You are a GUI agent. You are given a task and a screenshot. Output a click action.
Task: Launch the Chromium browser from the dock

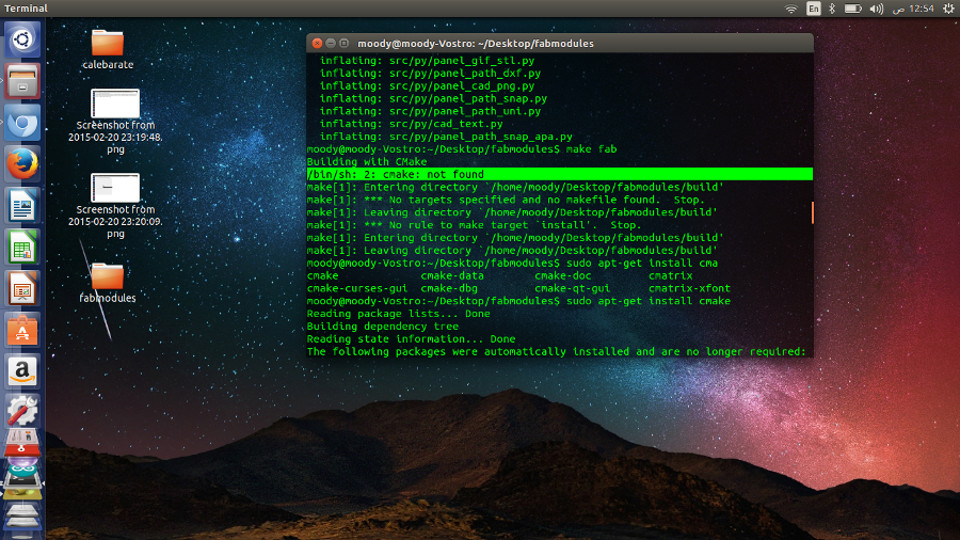[x=22, y=122]
